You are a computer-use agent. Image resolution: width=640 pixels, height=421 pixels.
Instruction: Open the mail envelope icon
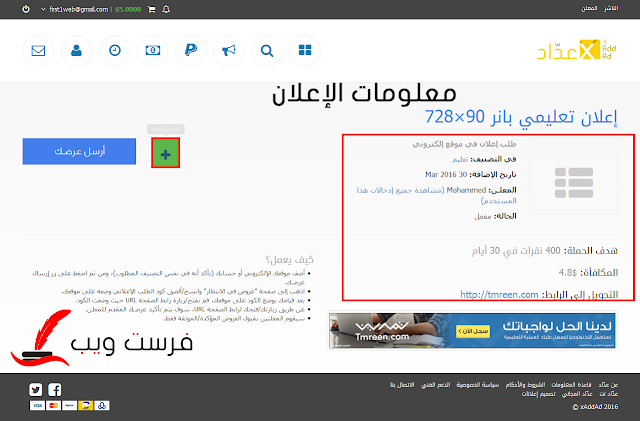[x=38, y=51]
